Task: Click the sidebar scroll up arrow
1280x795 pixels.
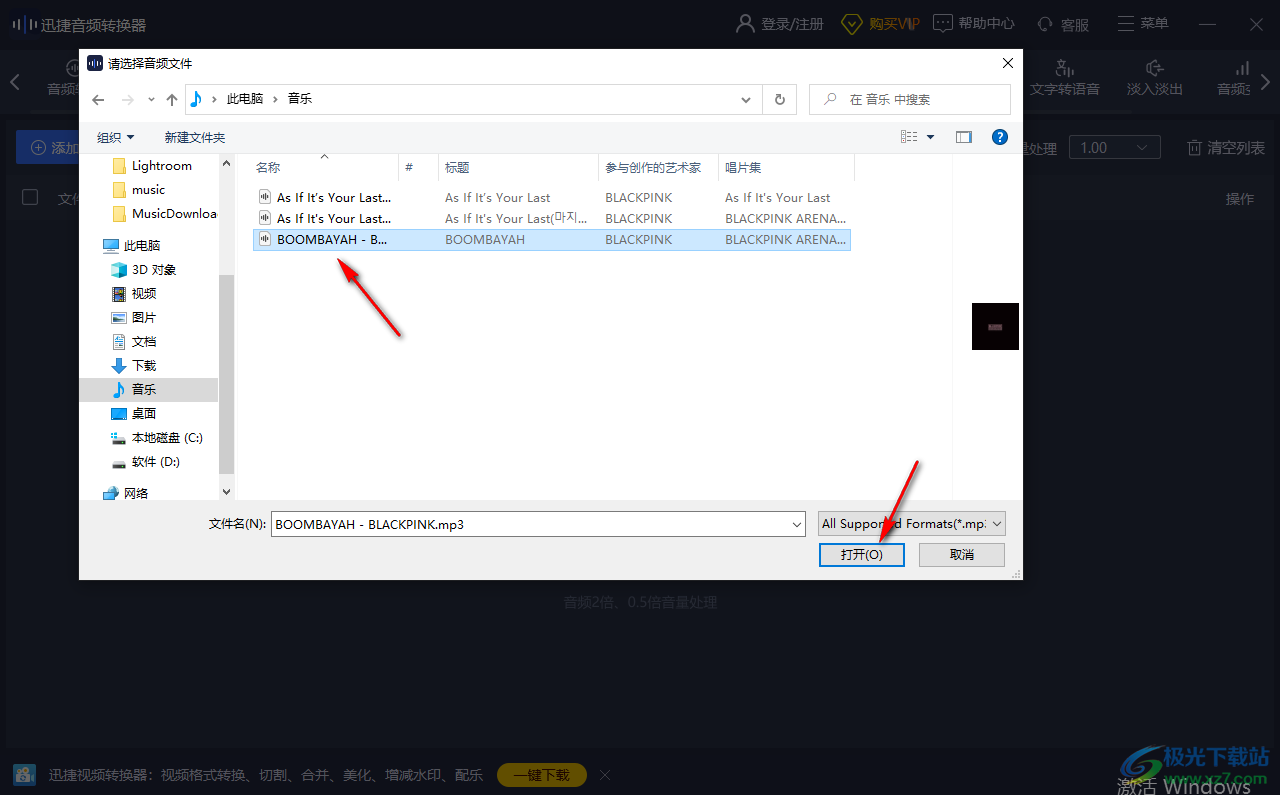Action: (x=226, y=164)
